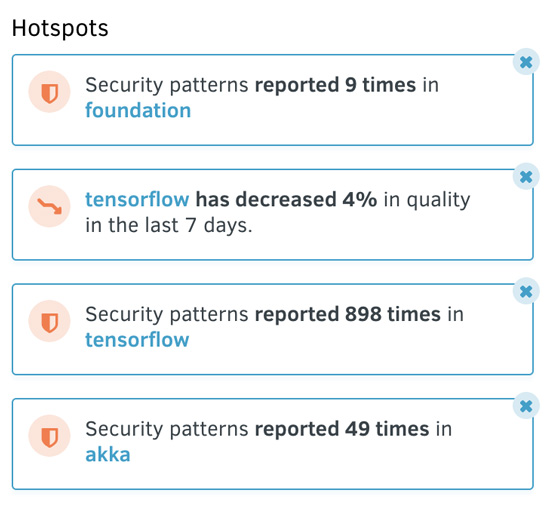Click the text "in the last 7 days."
550x510 pixels.
coord(169,225)
